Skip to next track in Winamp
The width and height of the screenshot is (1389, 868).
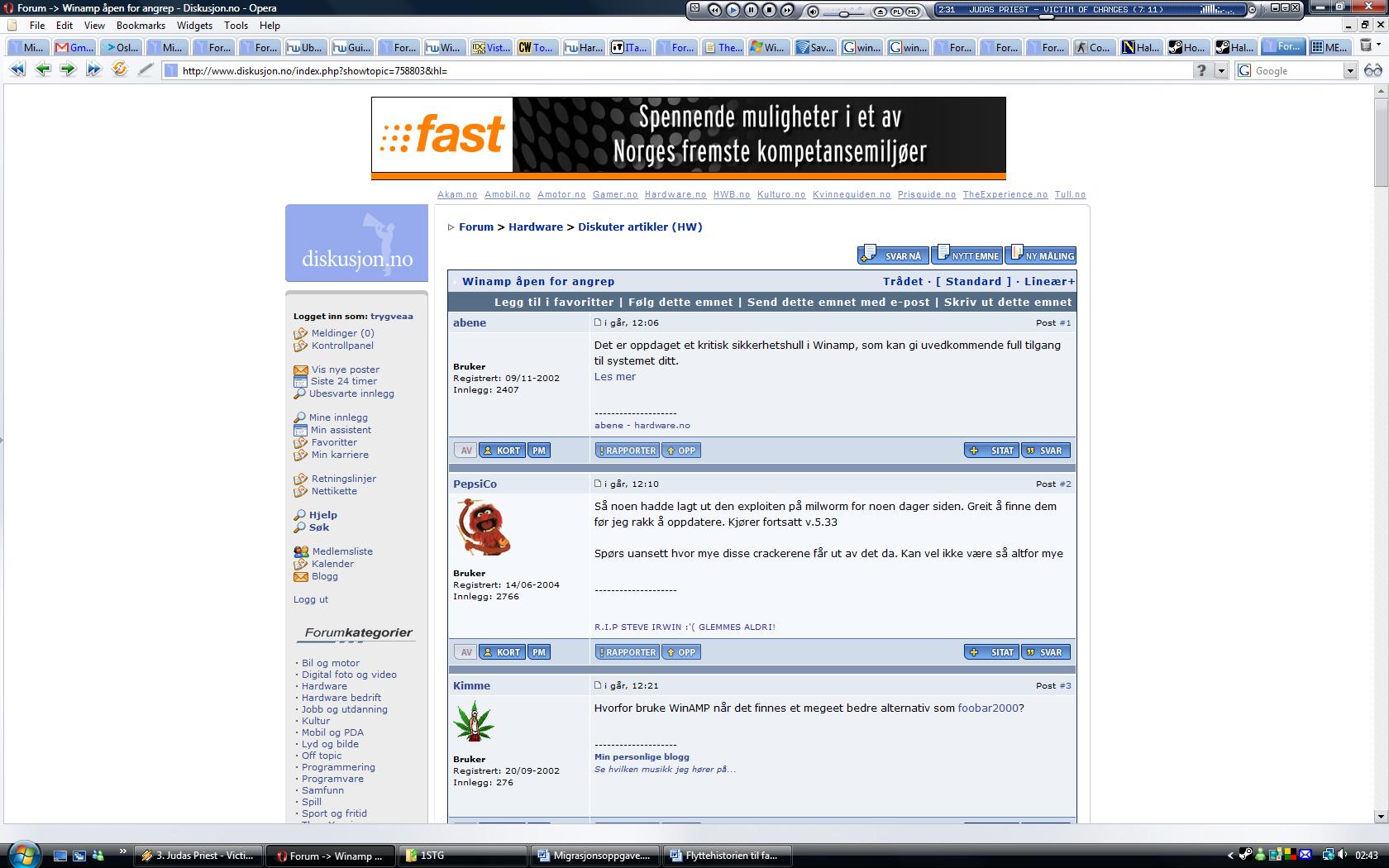pos(787,10)
